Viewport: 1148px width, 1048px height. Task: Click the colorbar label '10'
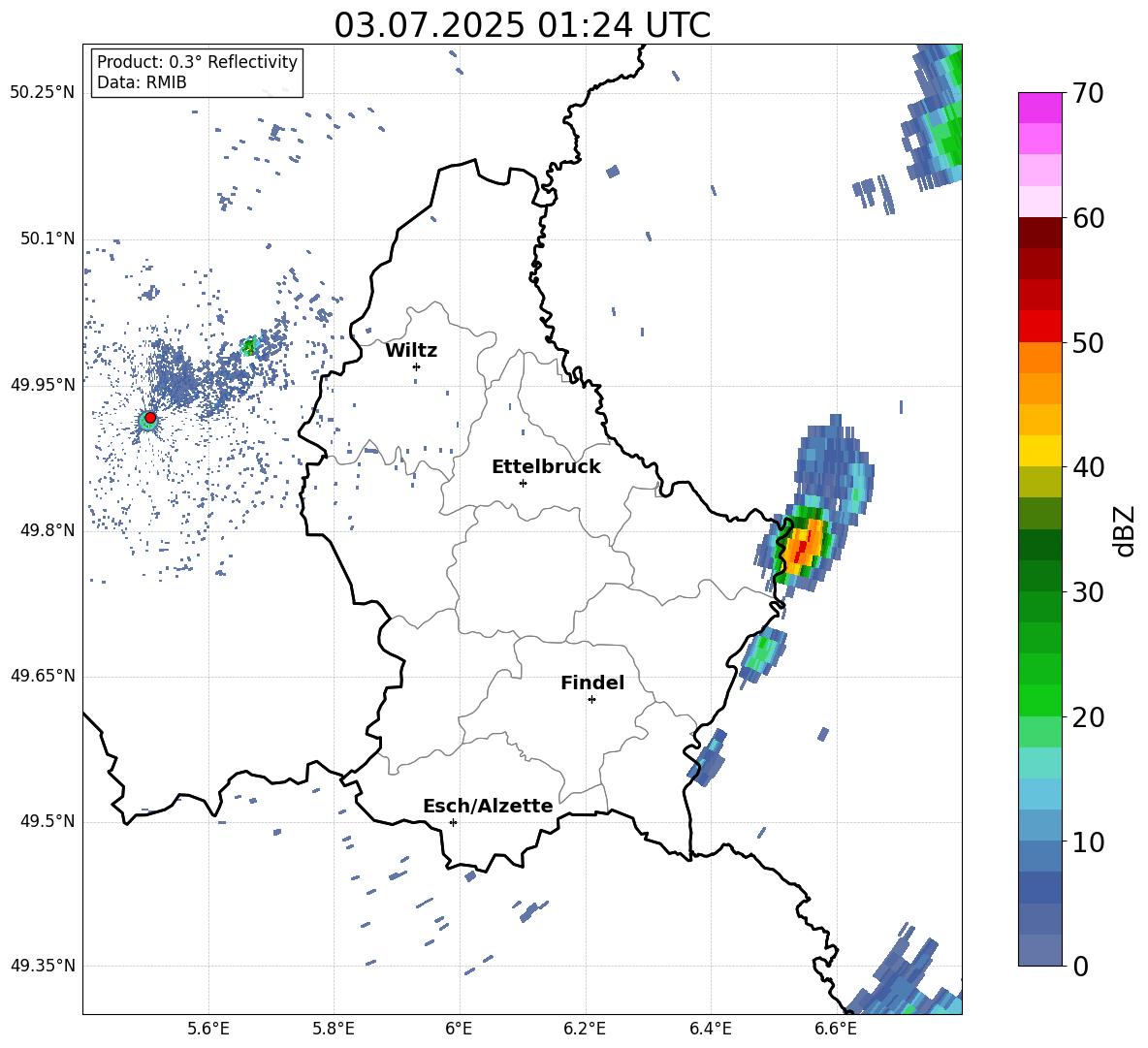tap(1088, 842)
